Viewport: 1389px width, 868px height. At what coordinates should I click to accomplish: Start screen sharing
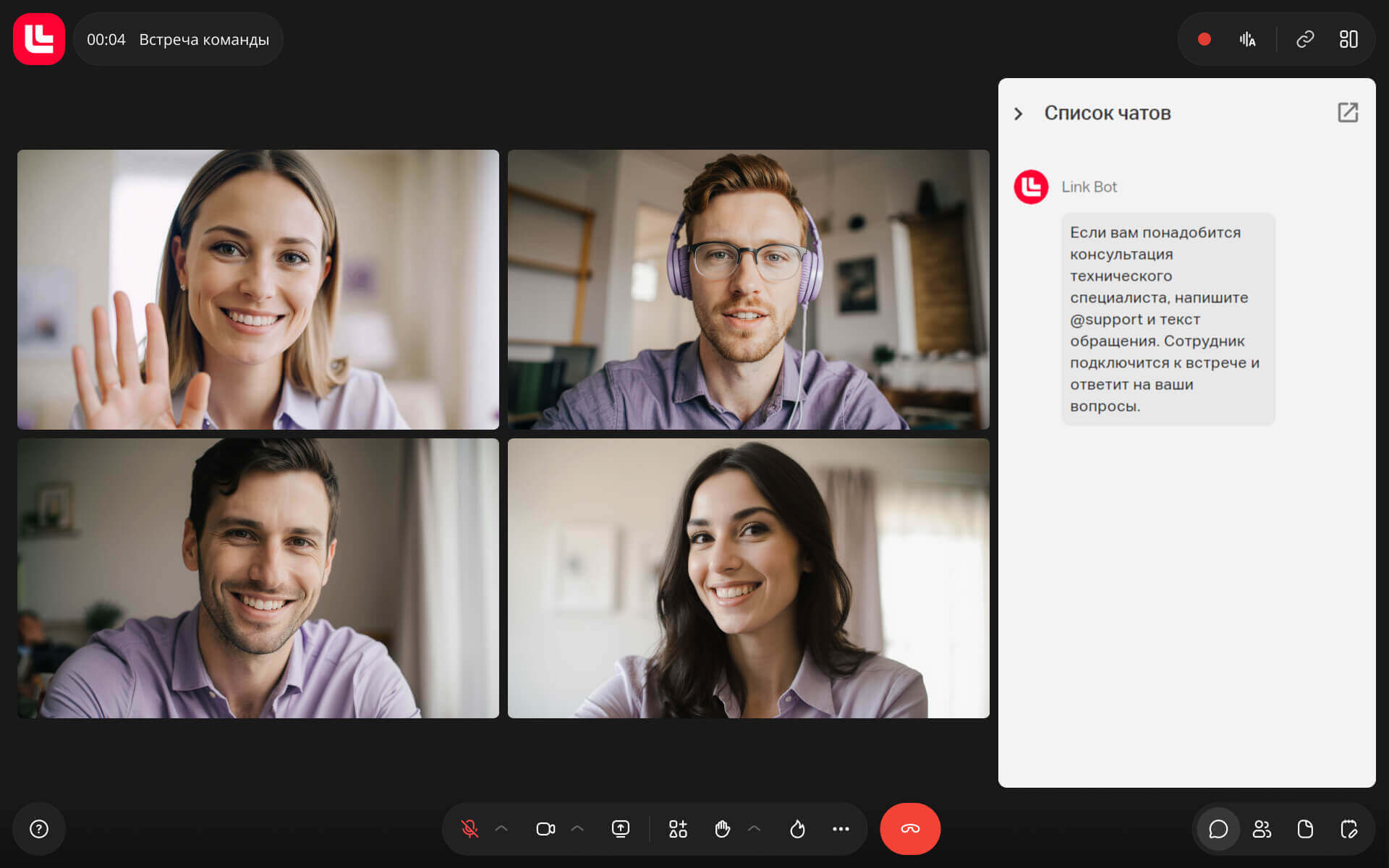pyautogui.click(x=621, y=829)
